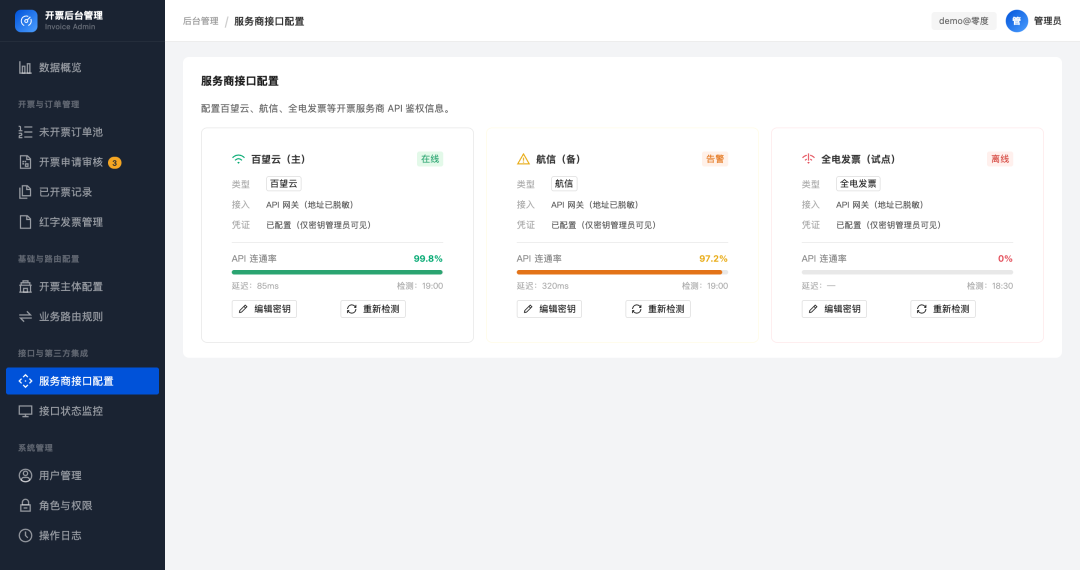Open 红字发票管理 menu item
1080x570 pixels.
tap(83, 222)
